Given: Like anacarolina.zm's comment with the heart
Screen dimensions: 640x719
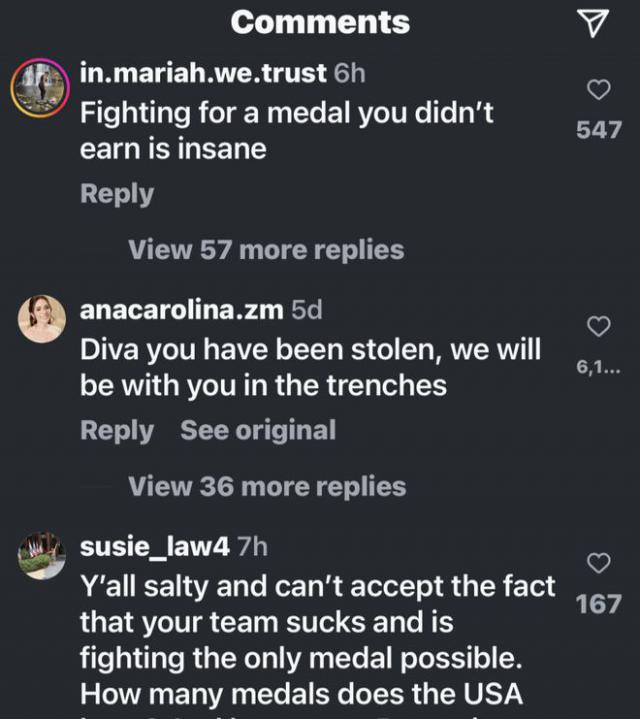Looking at the screenshot, I should click(x=598, y=327).
